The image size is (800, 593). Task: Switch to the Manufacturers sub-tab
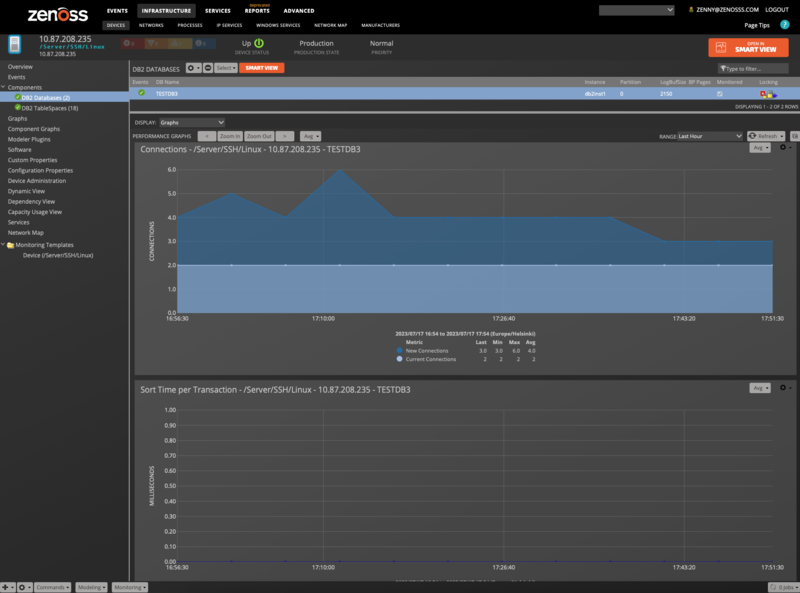(381, 25)
